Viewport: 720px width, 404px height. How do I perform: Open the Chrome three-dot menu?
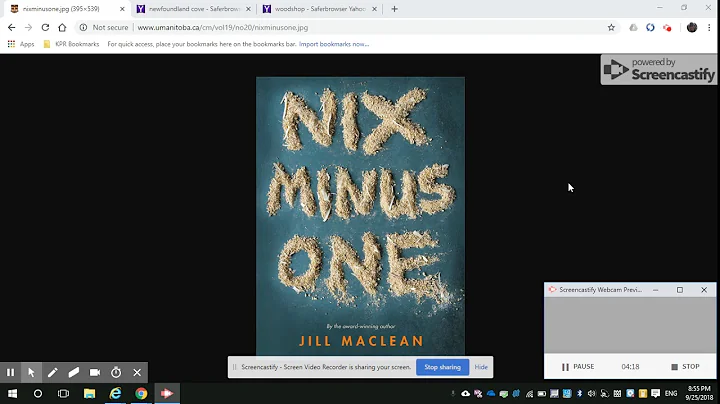[709, 28]
